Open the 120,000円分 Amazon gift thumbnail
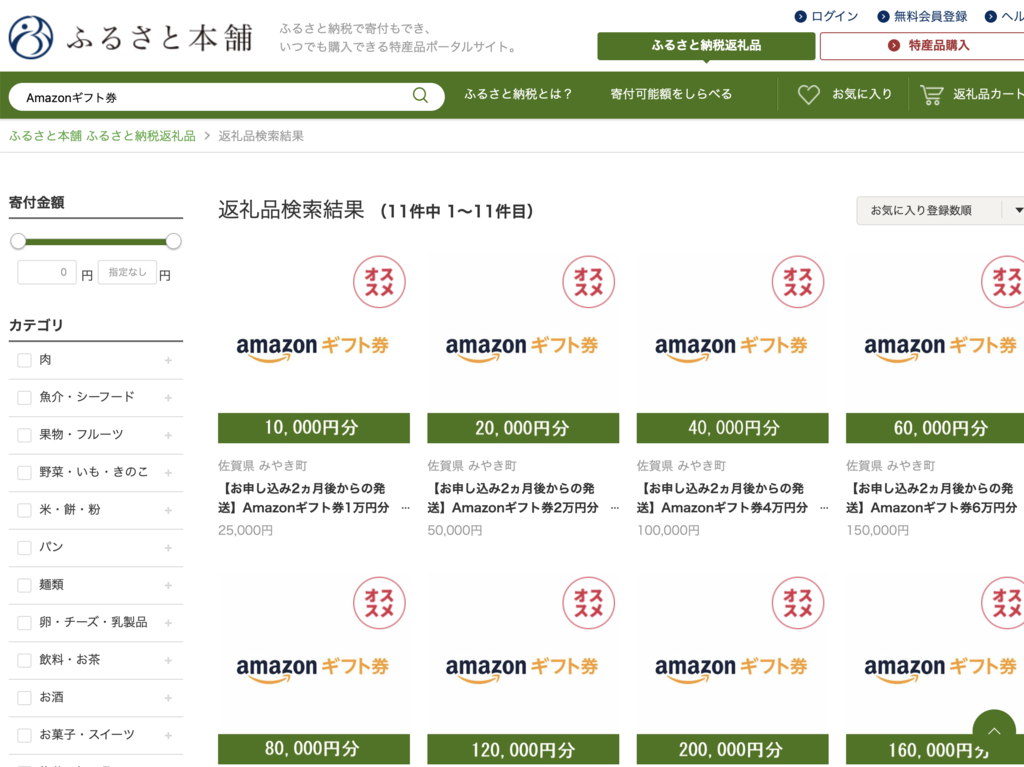Screen dimensions: 1024x767 point(523,668)
